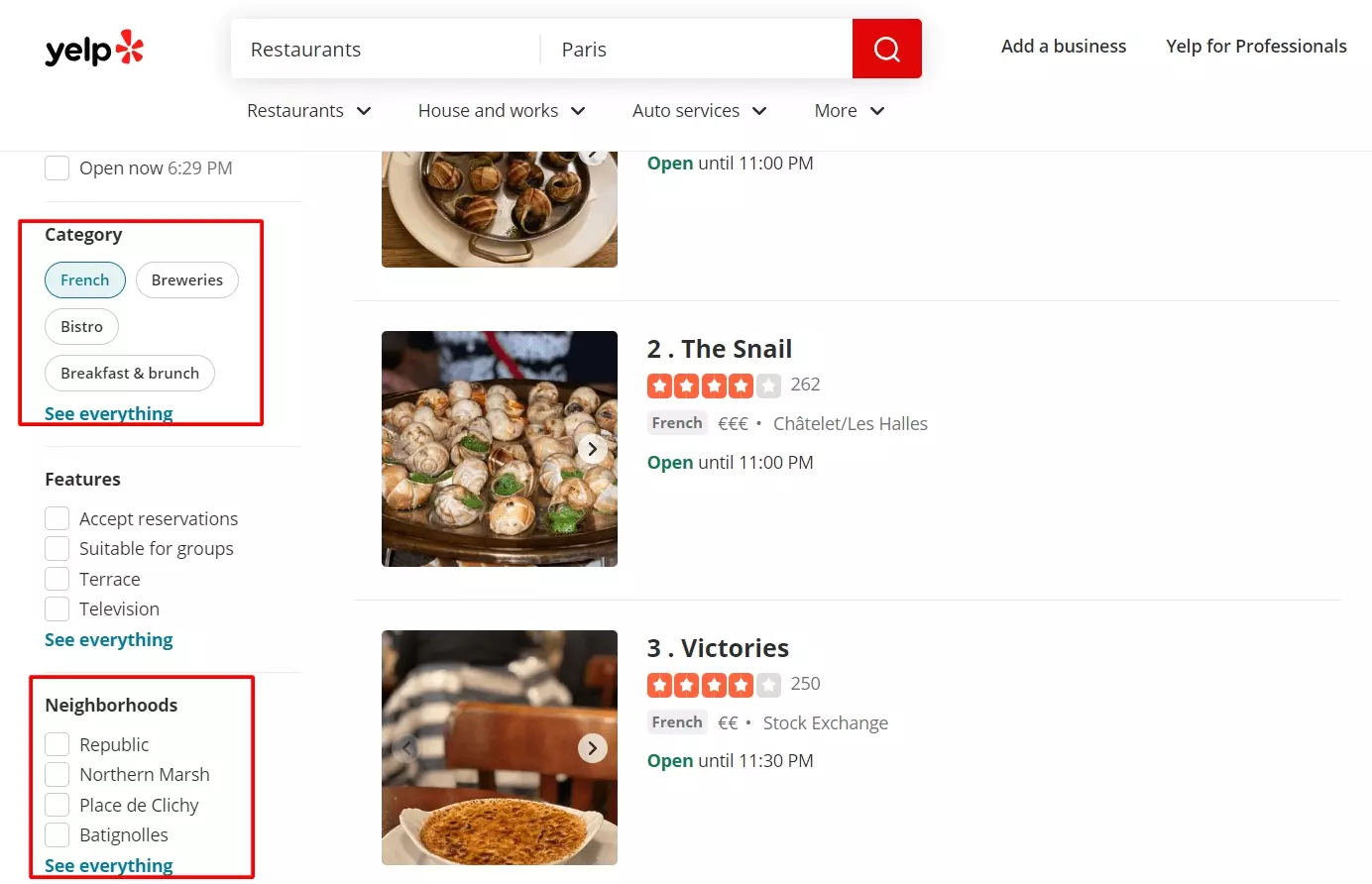Expand the Auto services dropdown
Screen dimensions: 1372x884
699,110
